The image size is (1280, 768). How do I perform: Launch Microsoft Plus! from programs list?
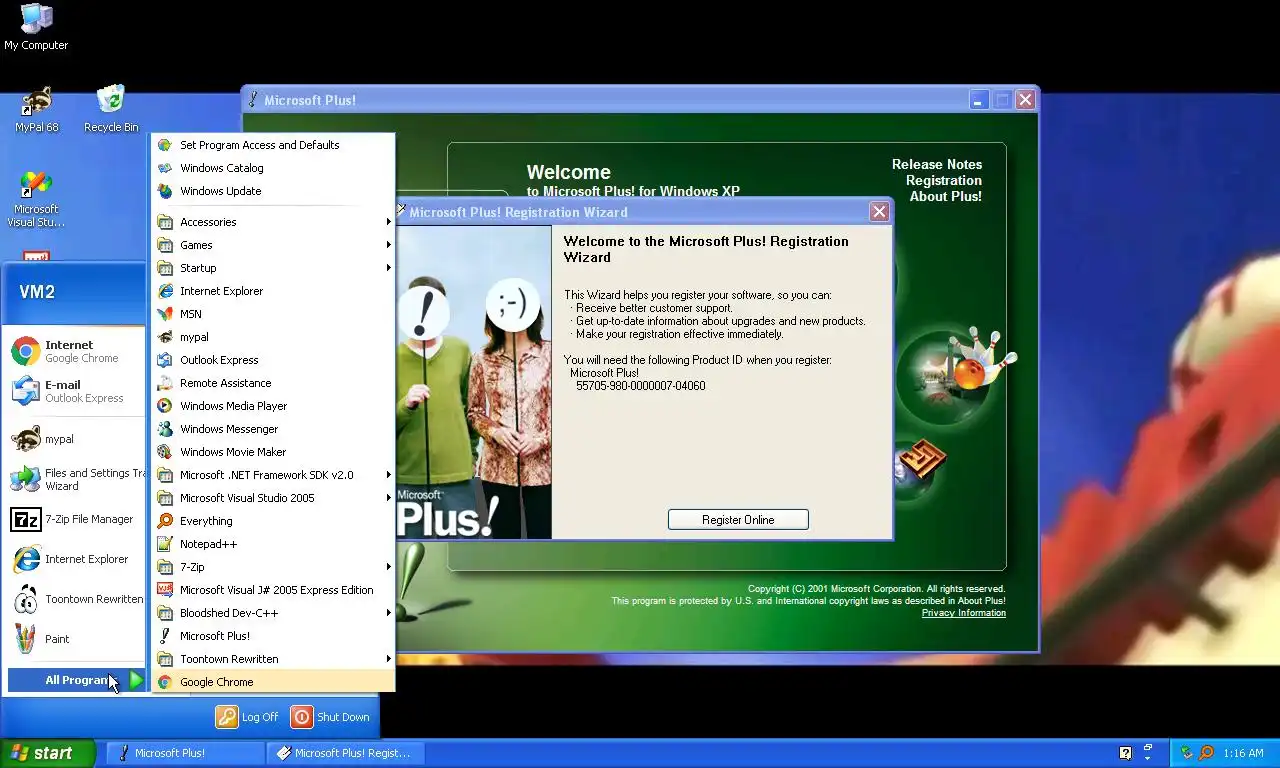(274, 636)
